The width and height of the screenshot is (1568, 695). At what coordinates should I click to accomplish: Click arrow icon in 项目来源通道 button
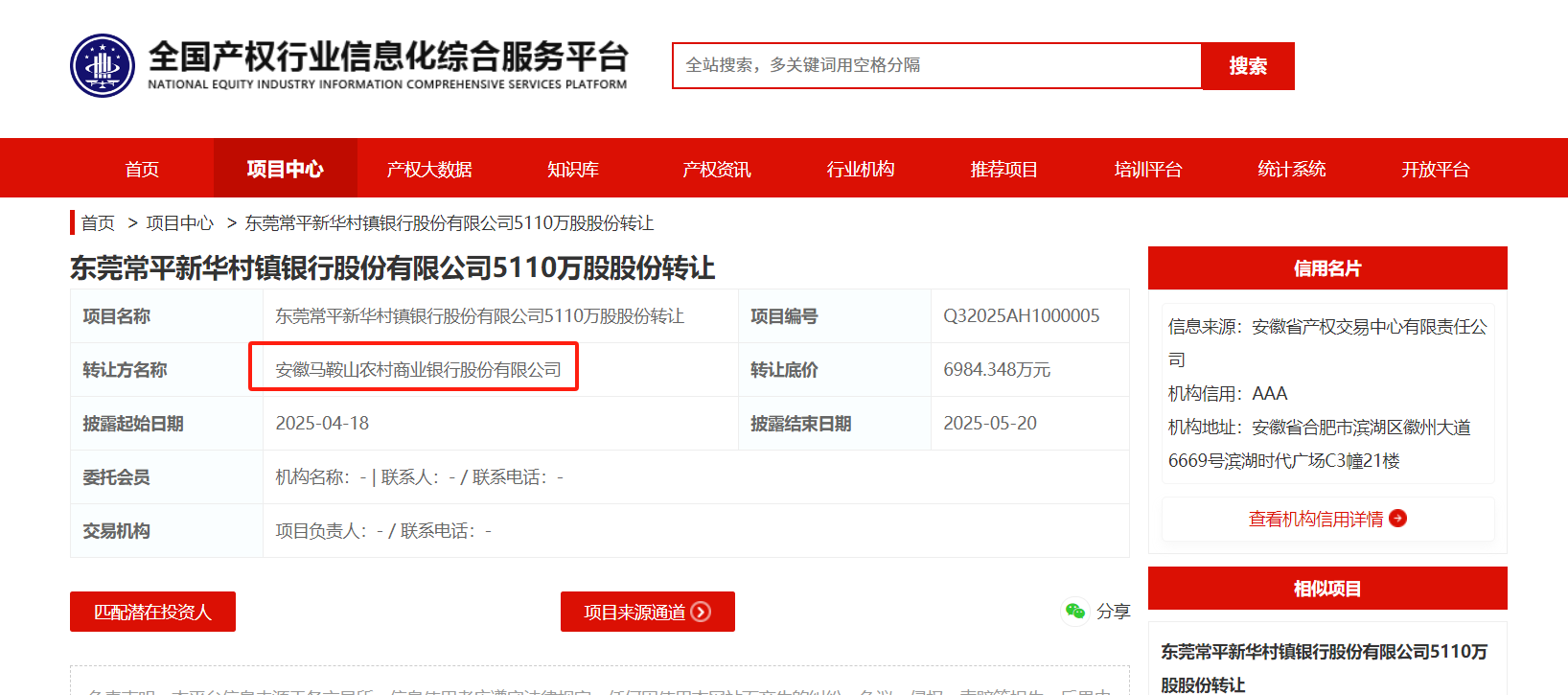(x=701, y=612)
